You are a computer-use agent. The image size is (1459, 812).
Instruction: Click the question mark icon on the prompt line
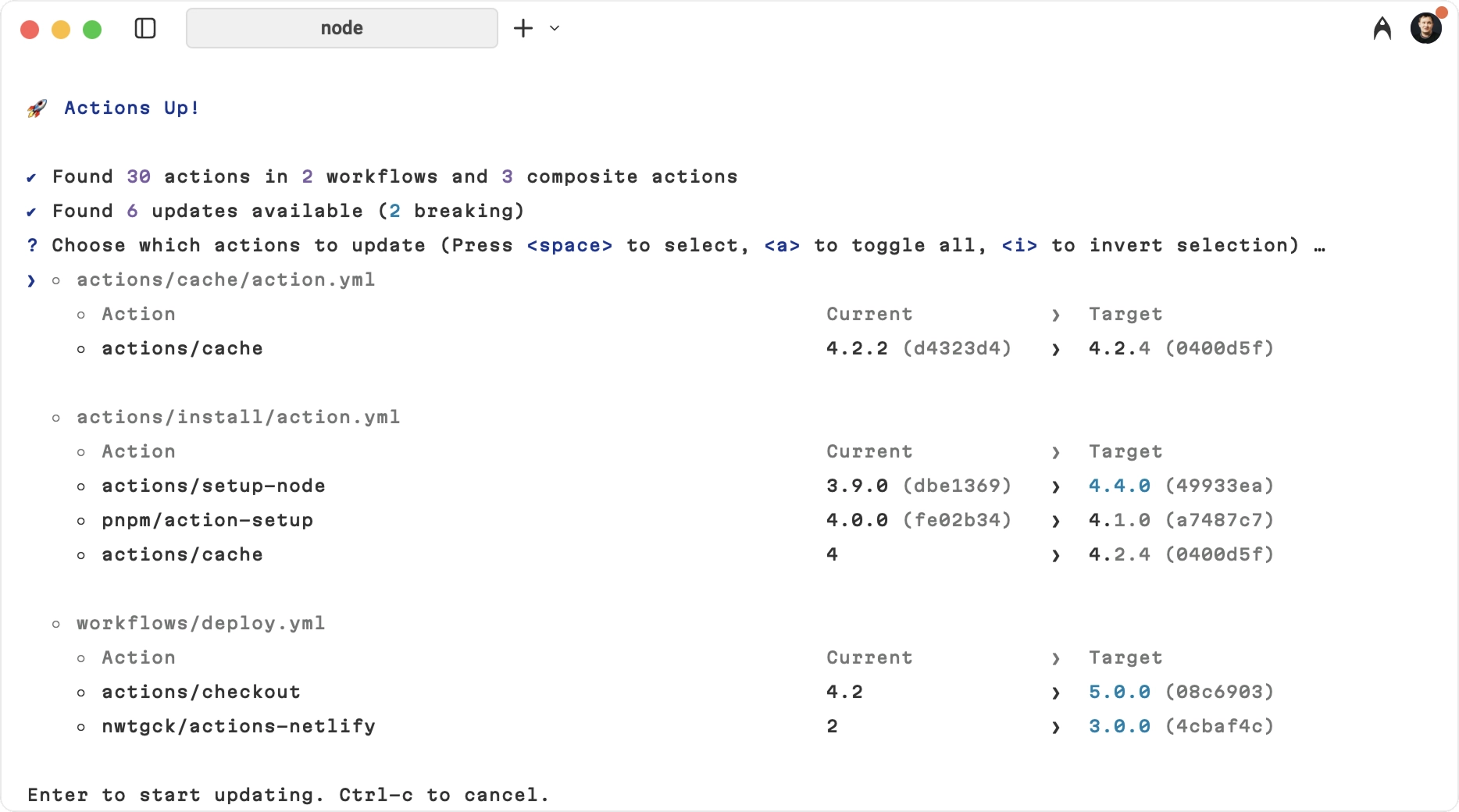pos(32,245)
